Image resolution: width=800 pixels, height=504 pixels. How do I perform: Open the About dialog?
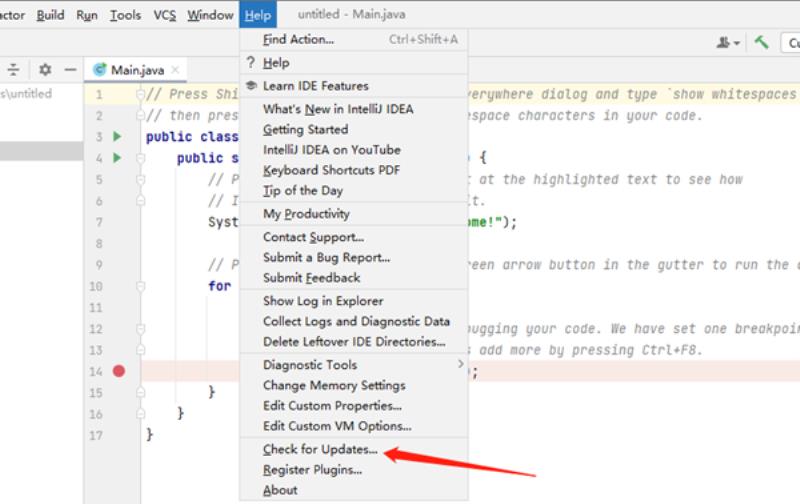point(354,490)
